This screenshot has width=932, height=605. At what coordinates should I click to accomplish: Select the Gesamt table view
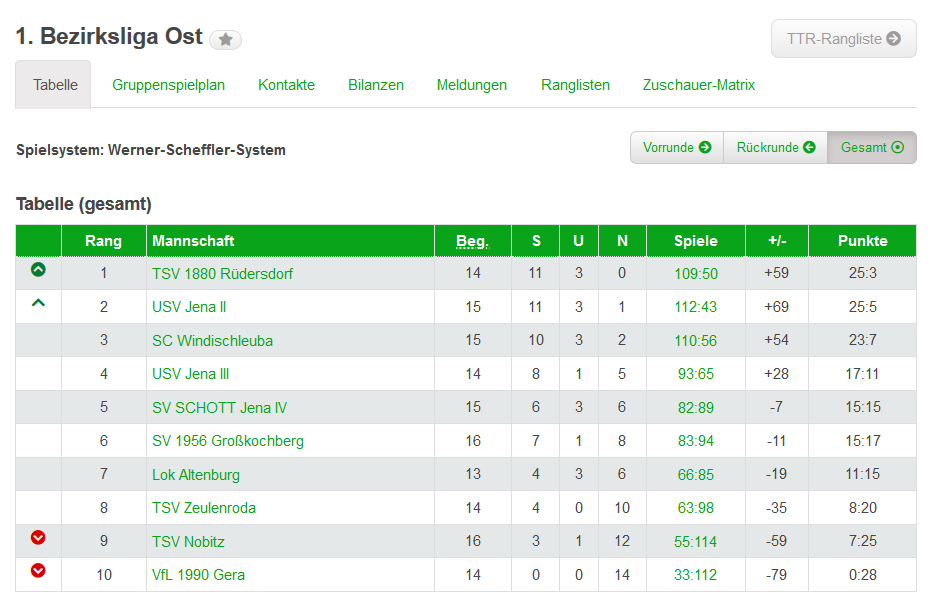pos(871,147)
